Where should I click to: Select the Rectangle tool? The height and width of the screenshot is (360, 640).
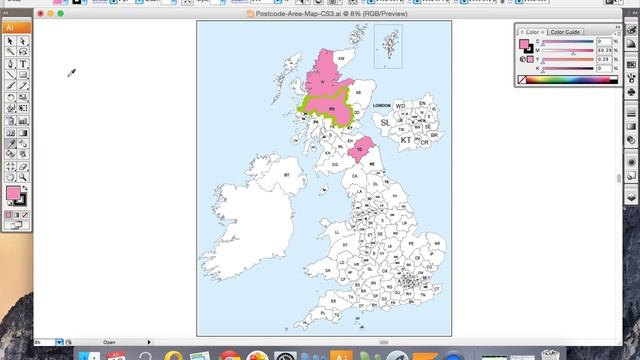pyautogui.click(x=23, y=75)
